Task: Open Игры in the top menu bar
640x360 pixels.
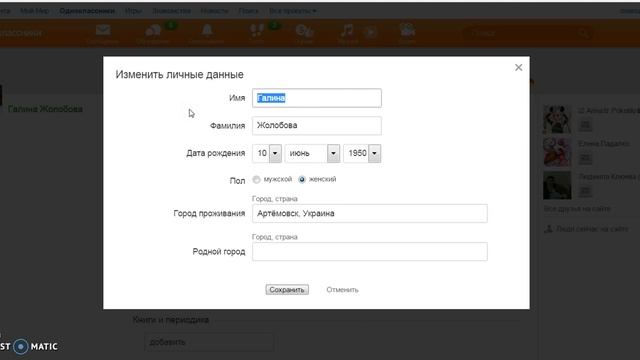Action: pyautogui.click(x=133, y=11)
